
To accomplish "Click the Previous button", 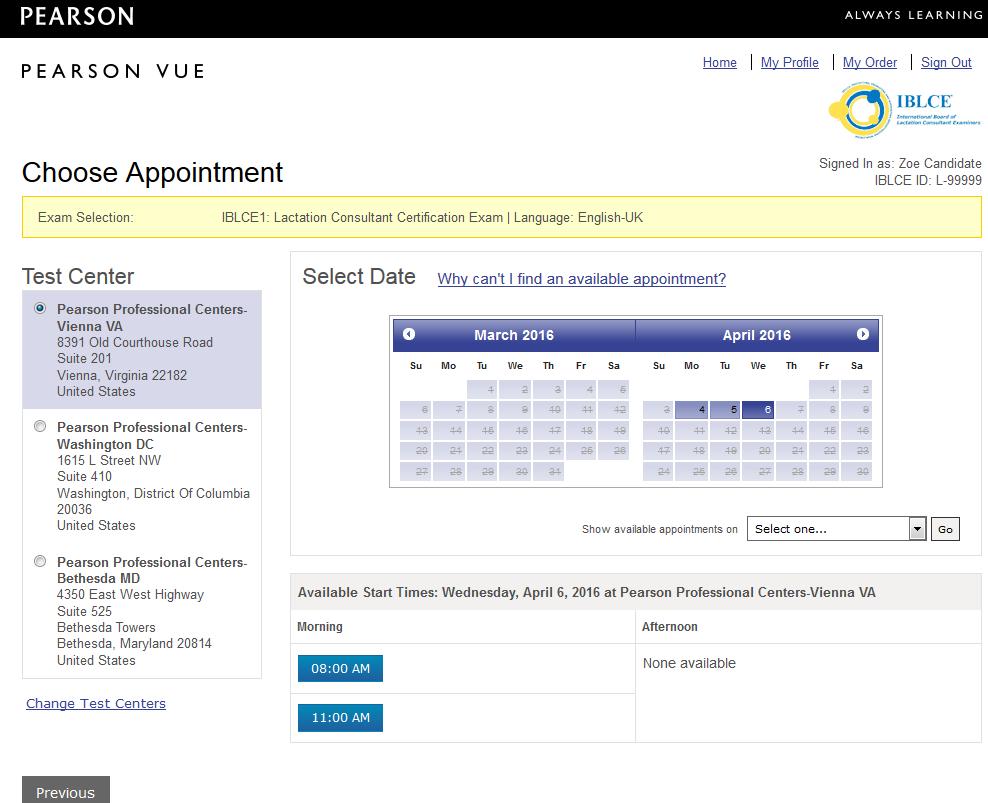I will coord(66,791).
